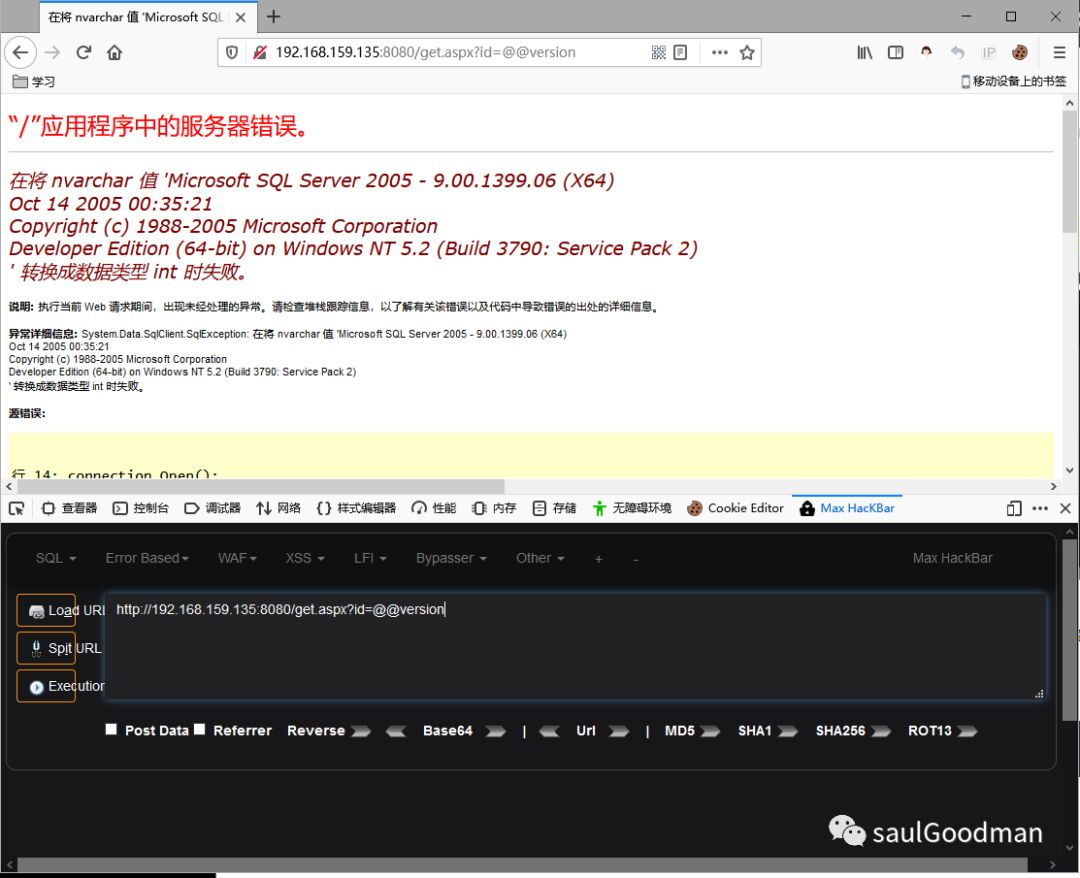Viewport: 1080px width, 878px height.
Task: Open the 样式编辑器 style editor tab
Action: point(356,508)
